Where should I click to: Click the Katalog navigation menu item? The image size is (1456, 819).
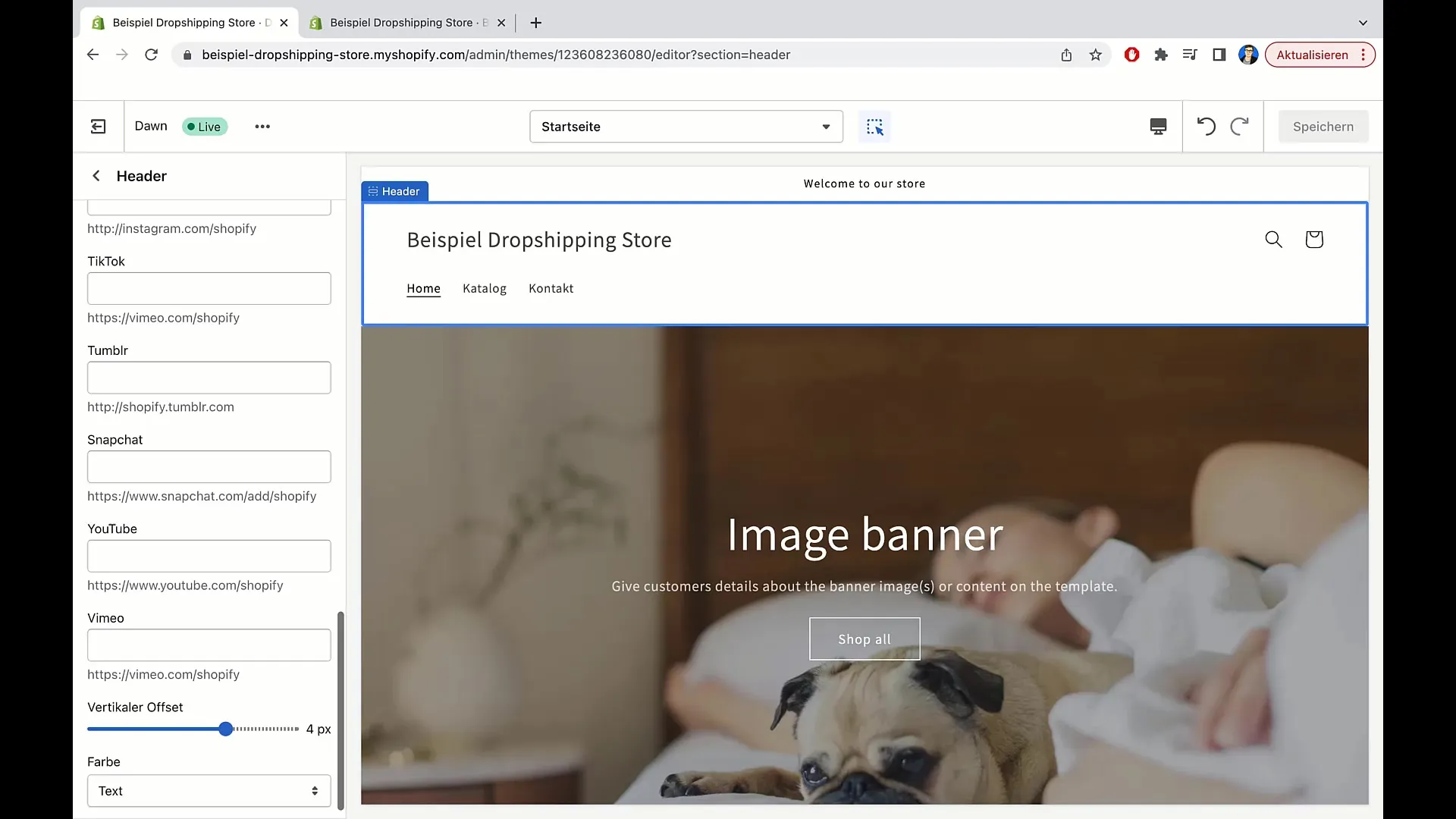tap(485, 289)
